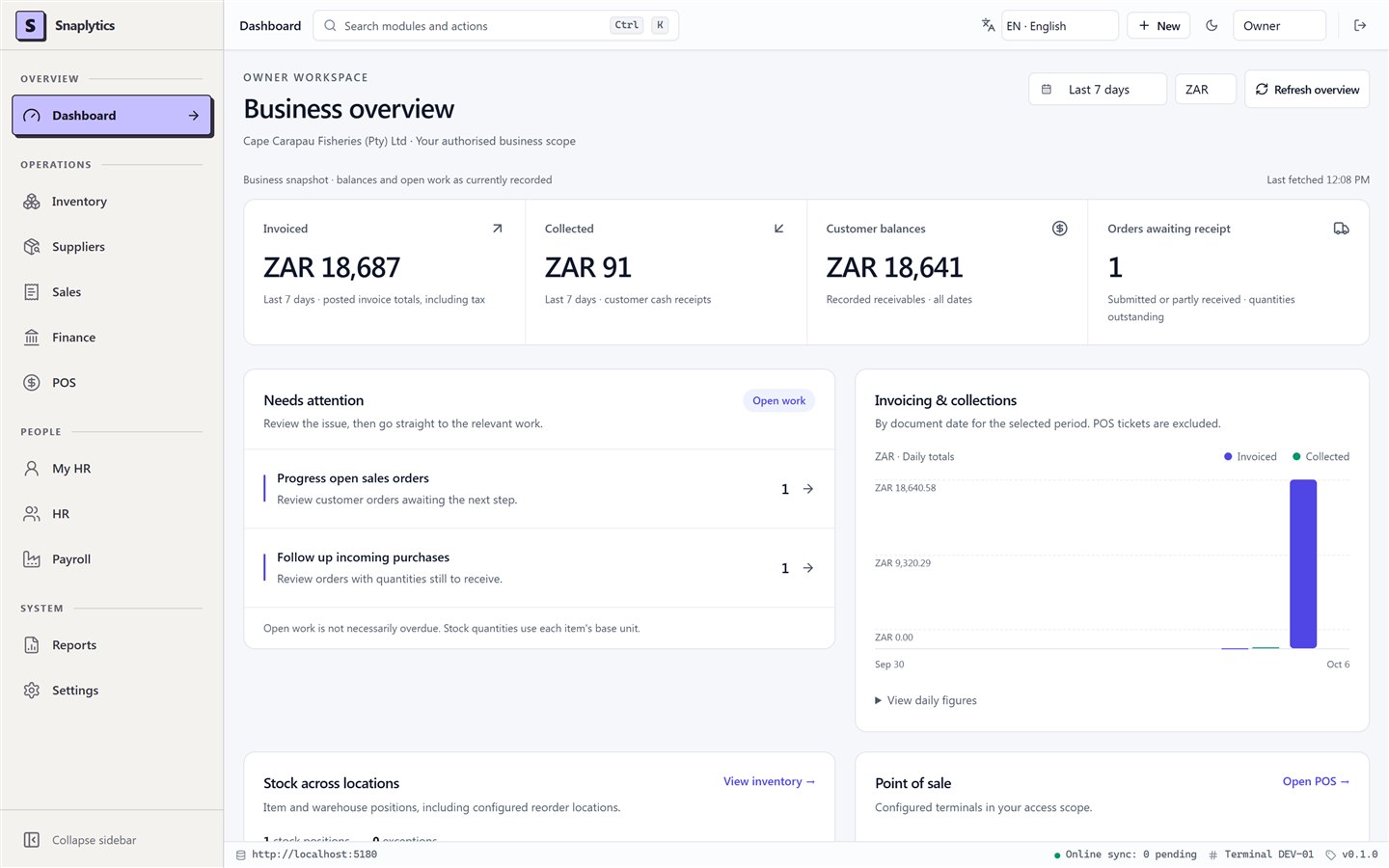Click the v0.1.0 version tag
The width and height of the screenshot is (1389, 868).
(1351, 854)
